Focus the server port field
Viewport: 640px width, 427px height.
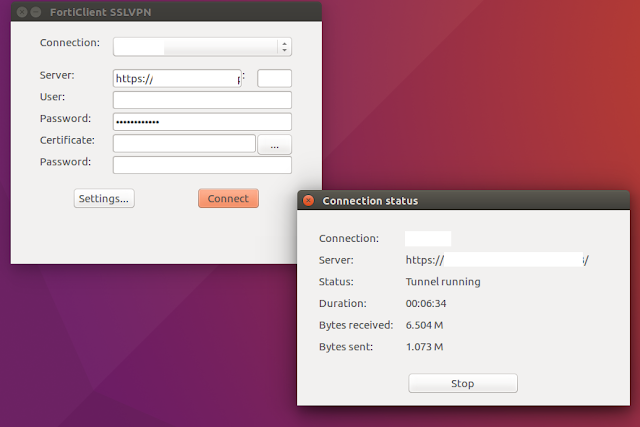pyautogui.click(x=274, y=78)
